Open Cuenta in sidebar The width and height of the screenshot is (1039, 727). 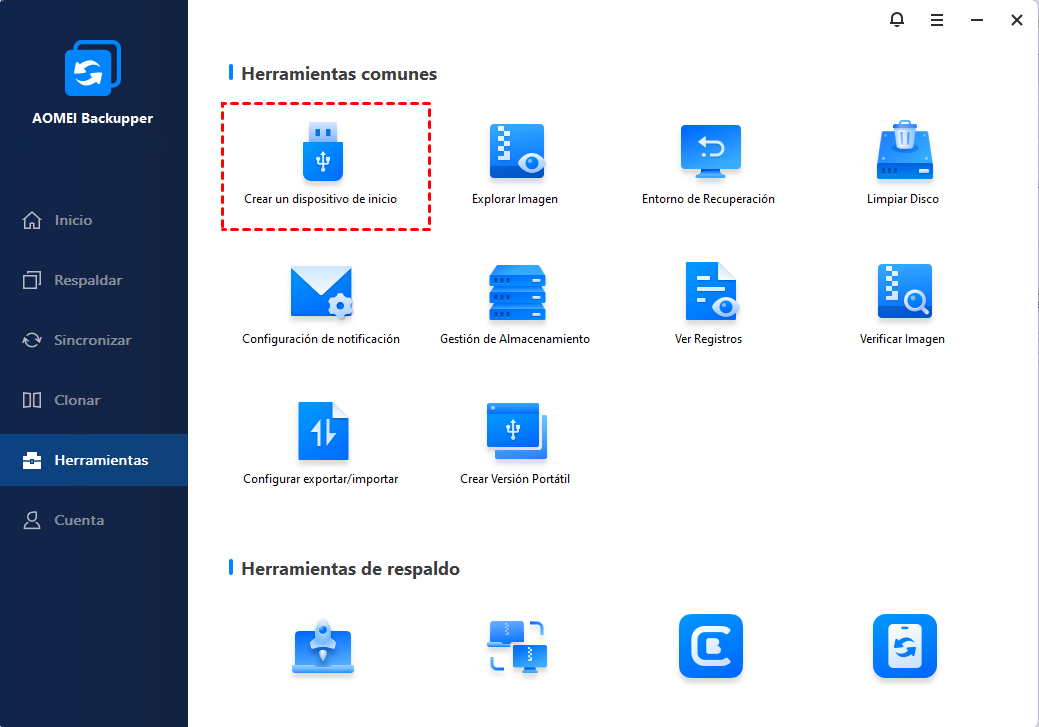pos(94,520)
